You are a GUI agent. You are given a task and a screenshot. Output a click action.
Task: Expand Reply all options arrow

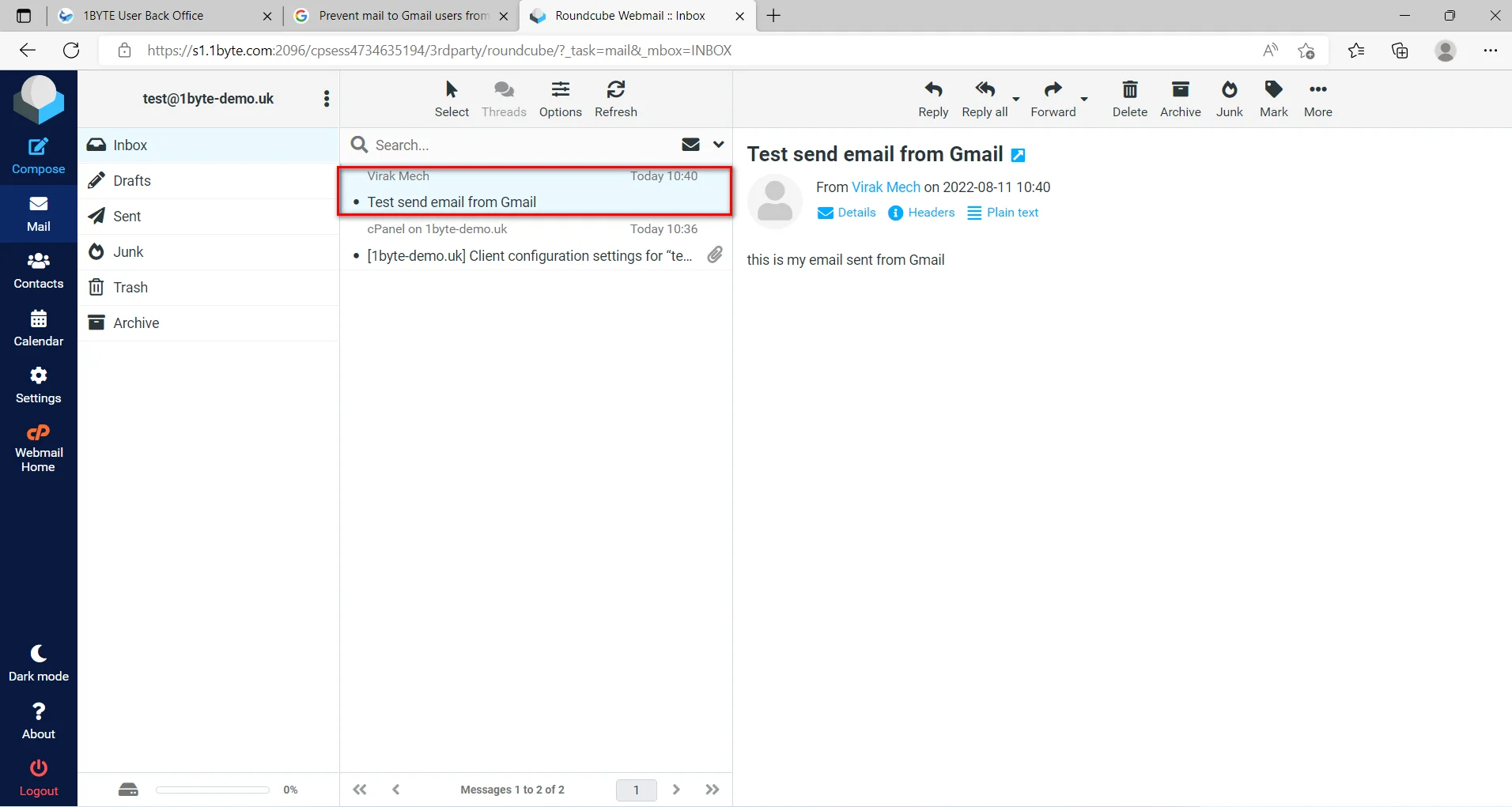click(1016, 100)
